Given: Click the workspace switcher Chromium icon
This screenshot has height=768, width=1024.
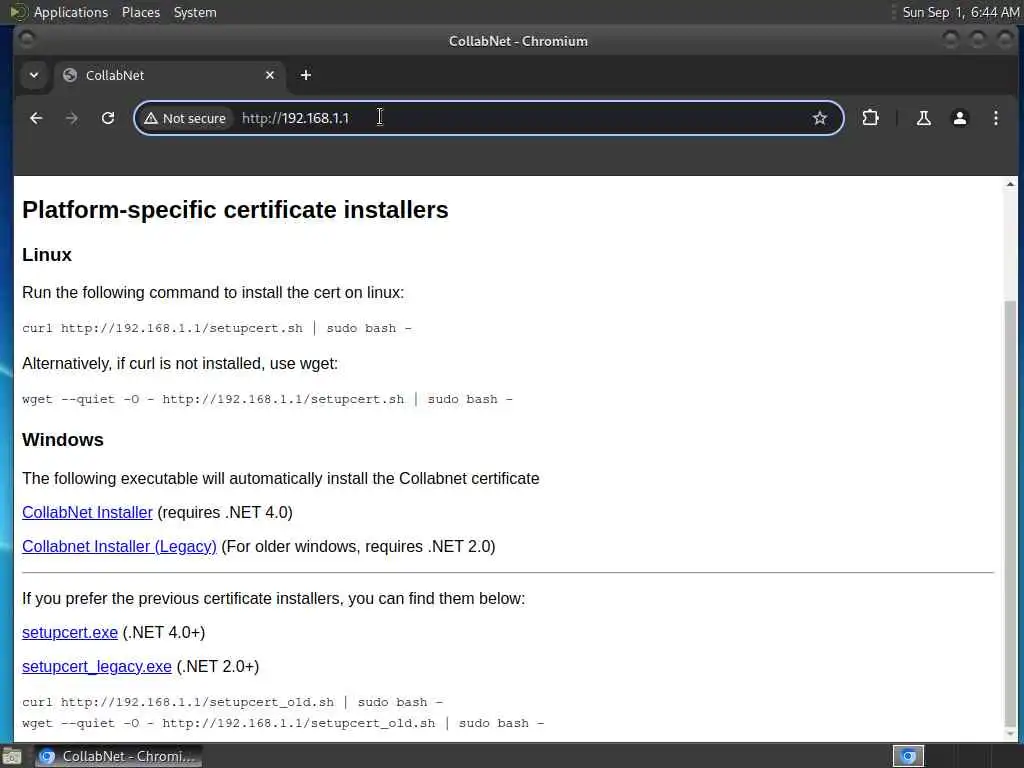Looking at the screenshot, I should (x=908, y=756).
